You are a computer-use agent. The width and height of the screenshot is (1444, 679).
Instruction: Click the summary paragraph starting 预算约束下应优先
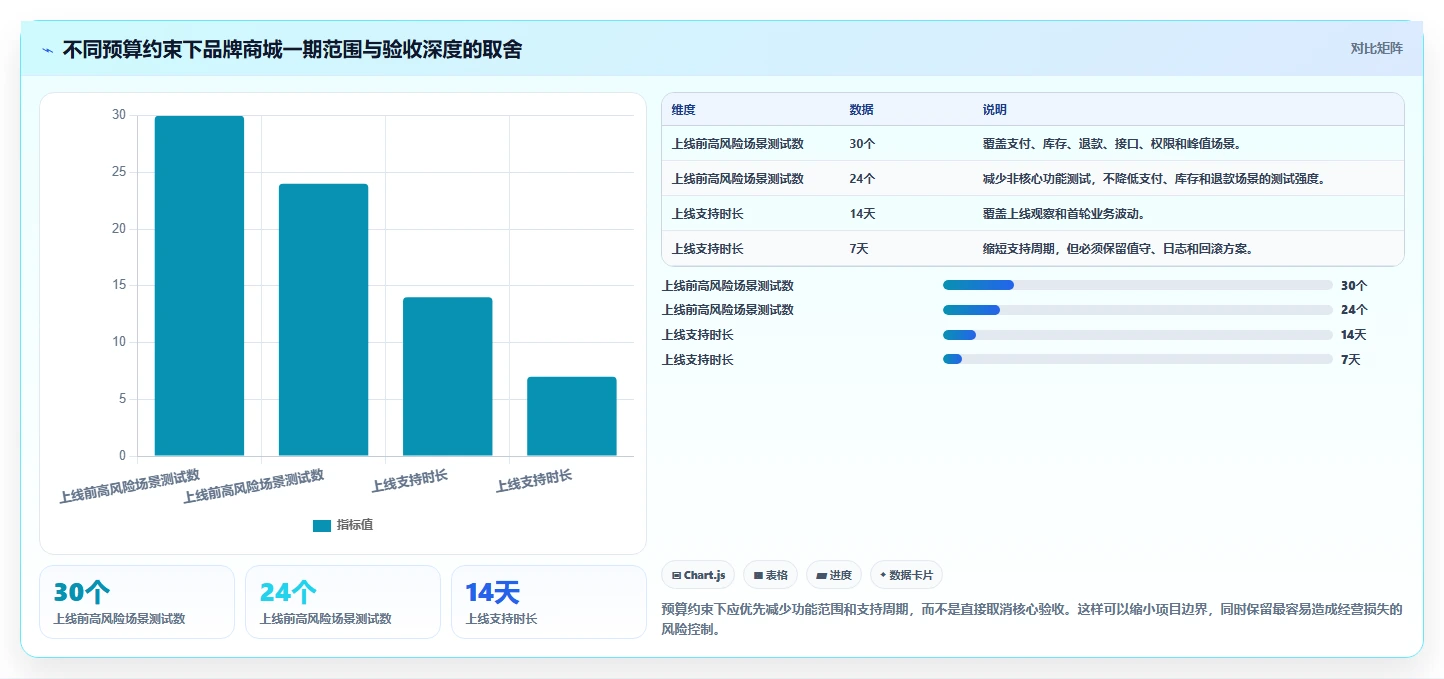coord(1033,620)
